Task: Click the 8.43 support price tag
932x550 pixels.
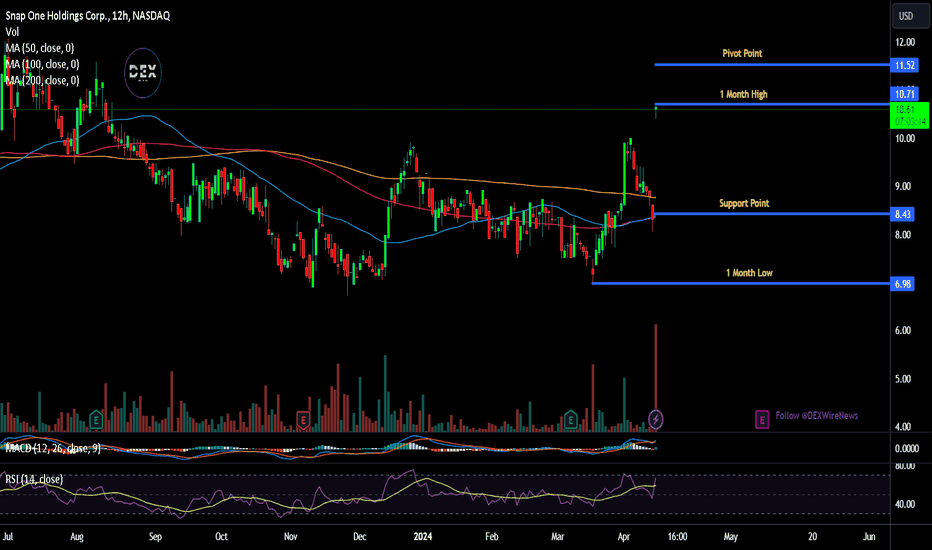Action: [903, 214]
